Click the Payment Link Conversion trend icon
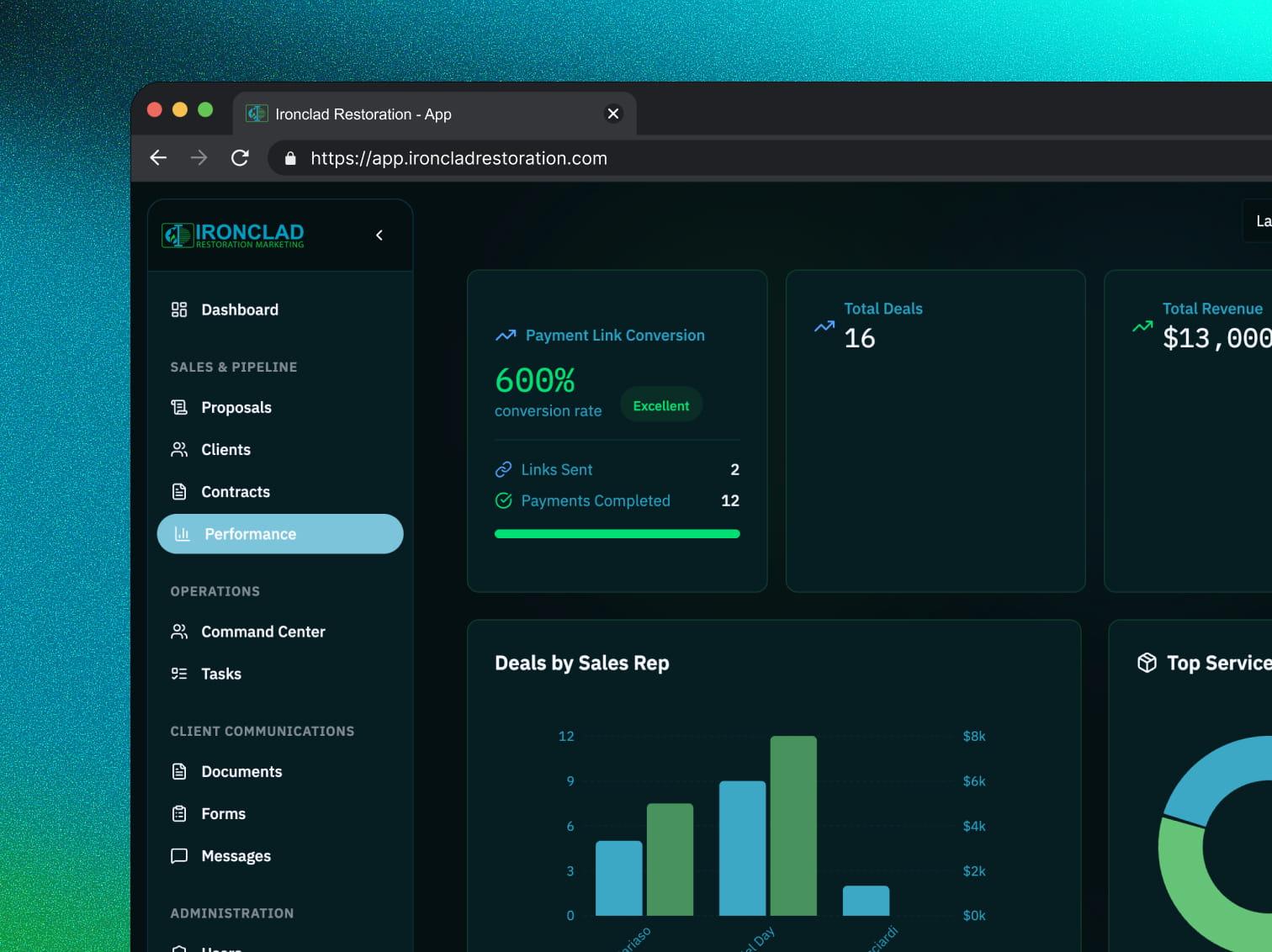1272x952 pixels. pyautogui.click(x=506, y=336)
